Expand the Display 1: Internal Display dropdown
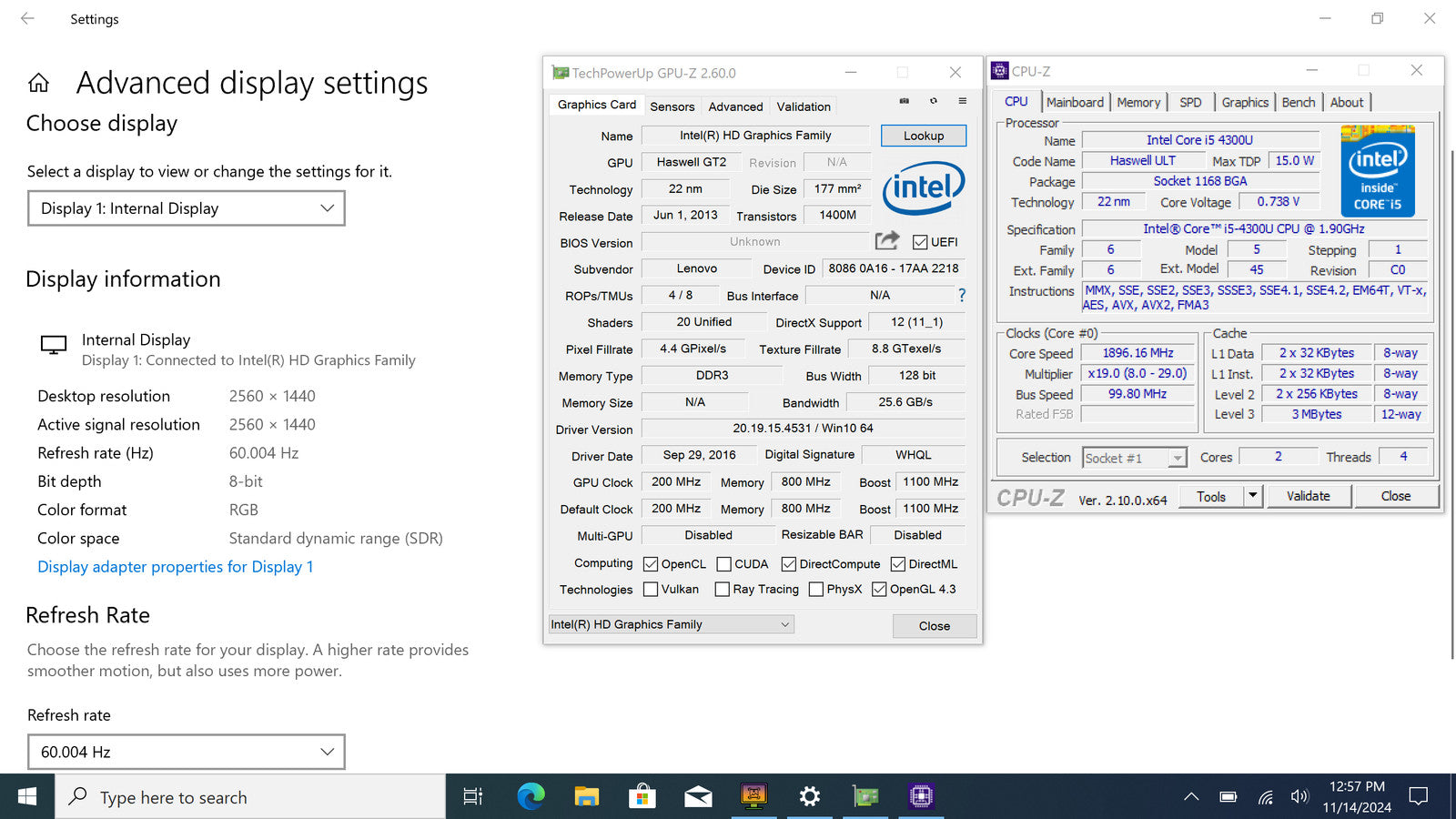 (x=187, y=208)
